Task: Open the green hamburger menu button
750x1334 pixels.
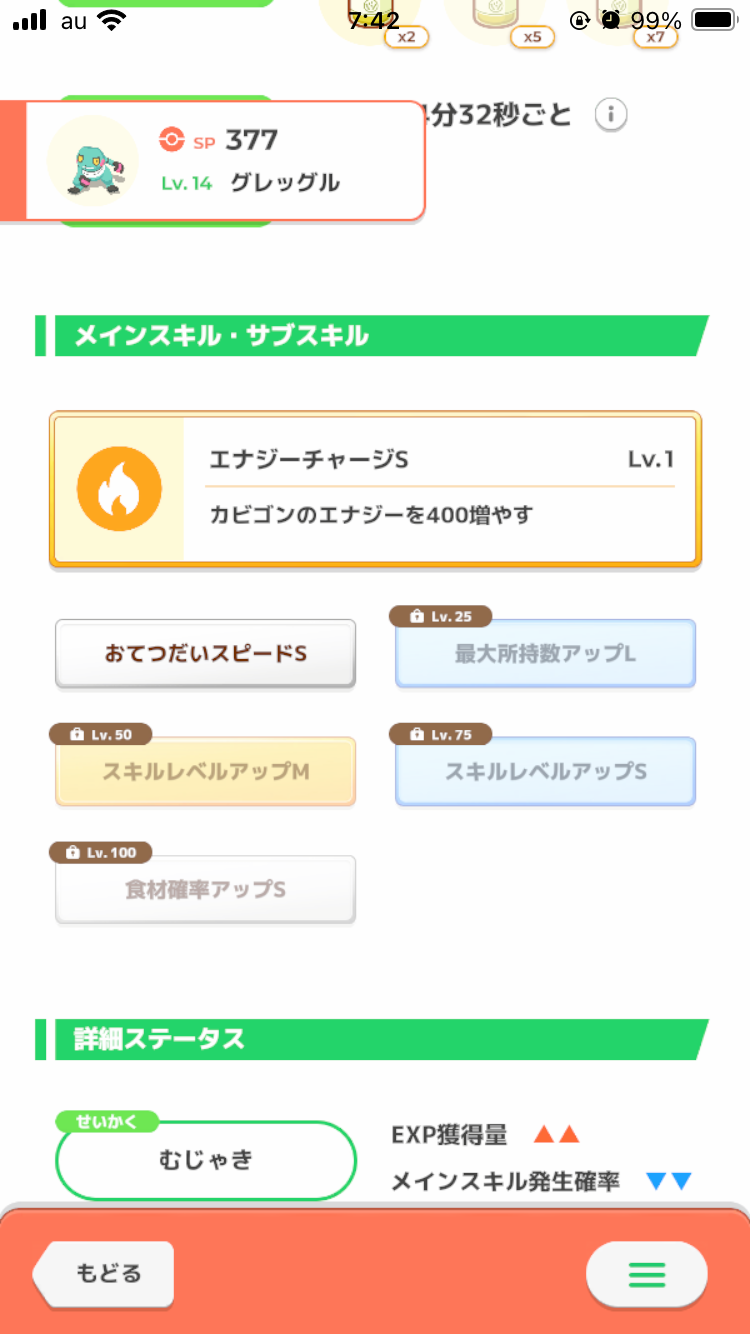Action: (646, 1274)
